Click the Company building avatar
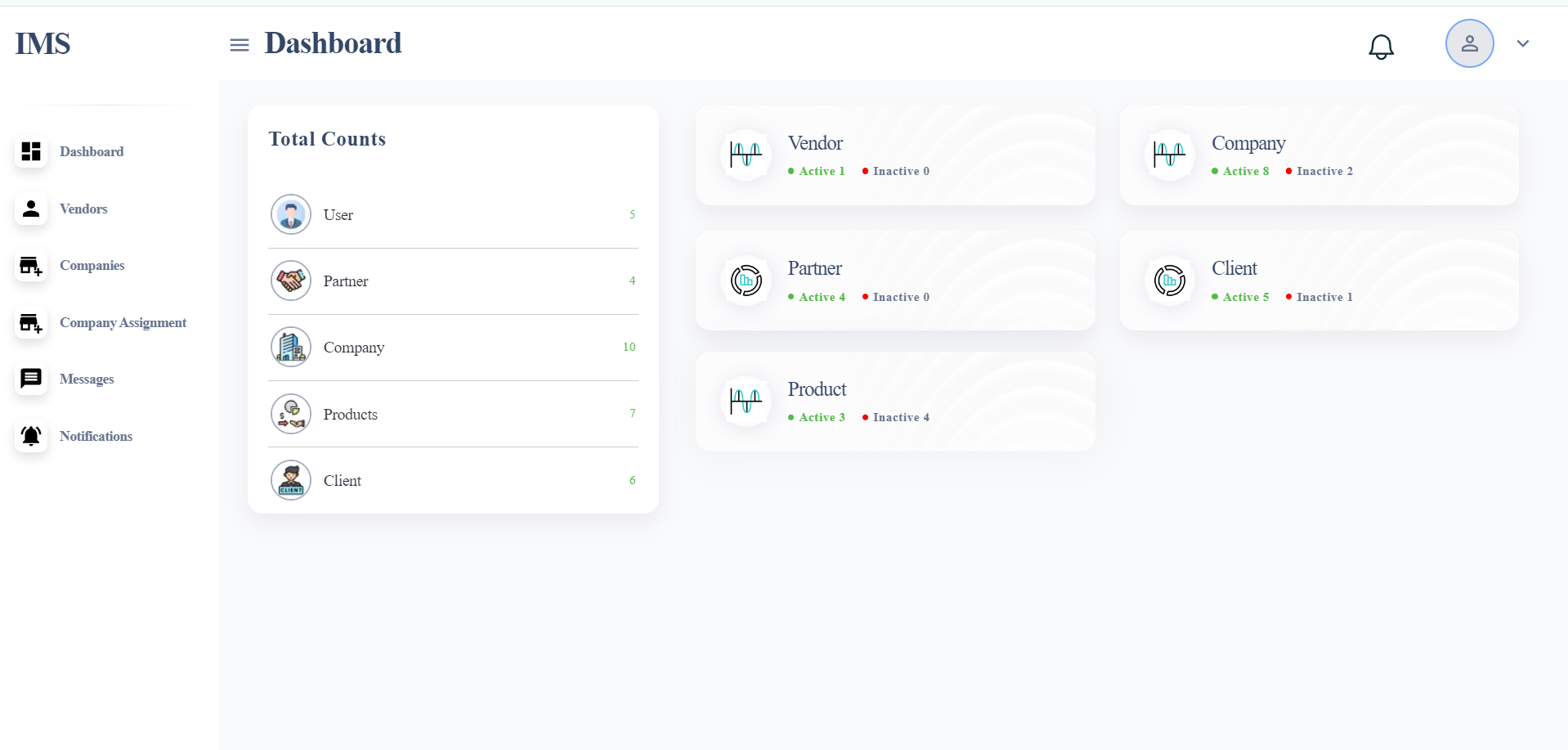The height and width of the screenshot is (750, 1568). tap(291, 347)
